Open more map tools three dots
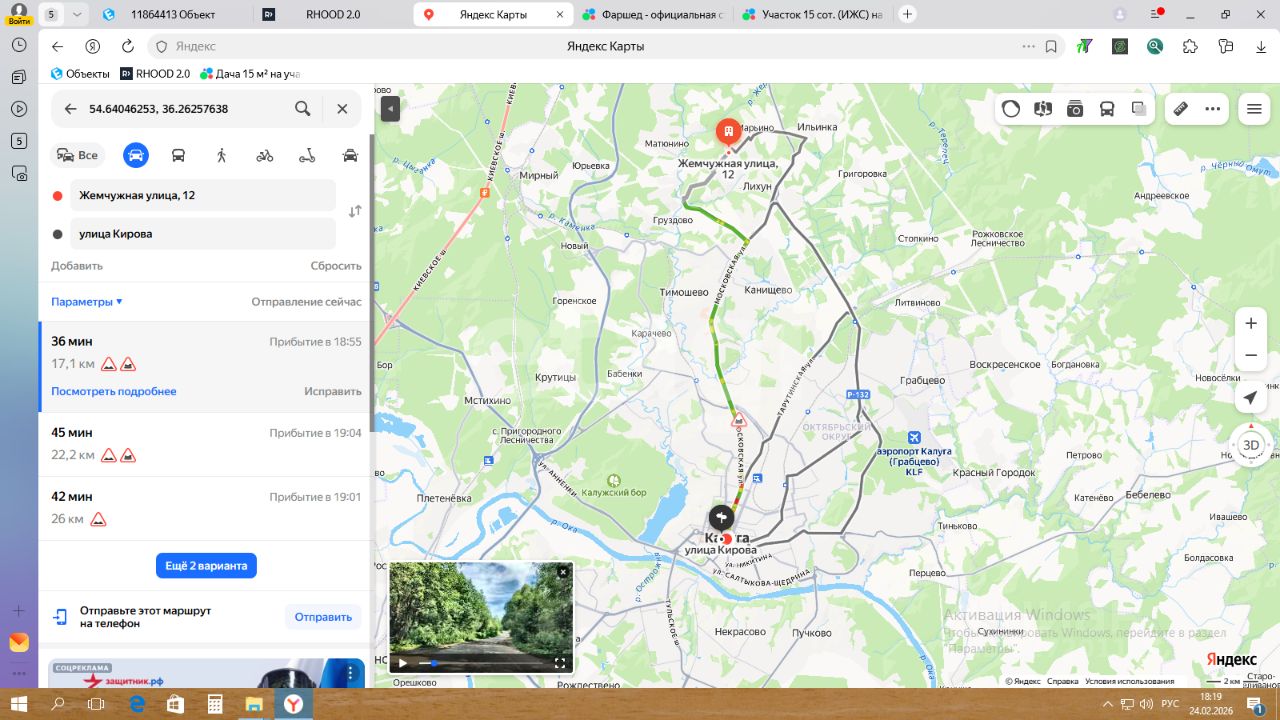This screenshot has width=1280, height=720. (1213, 109)
